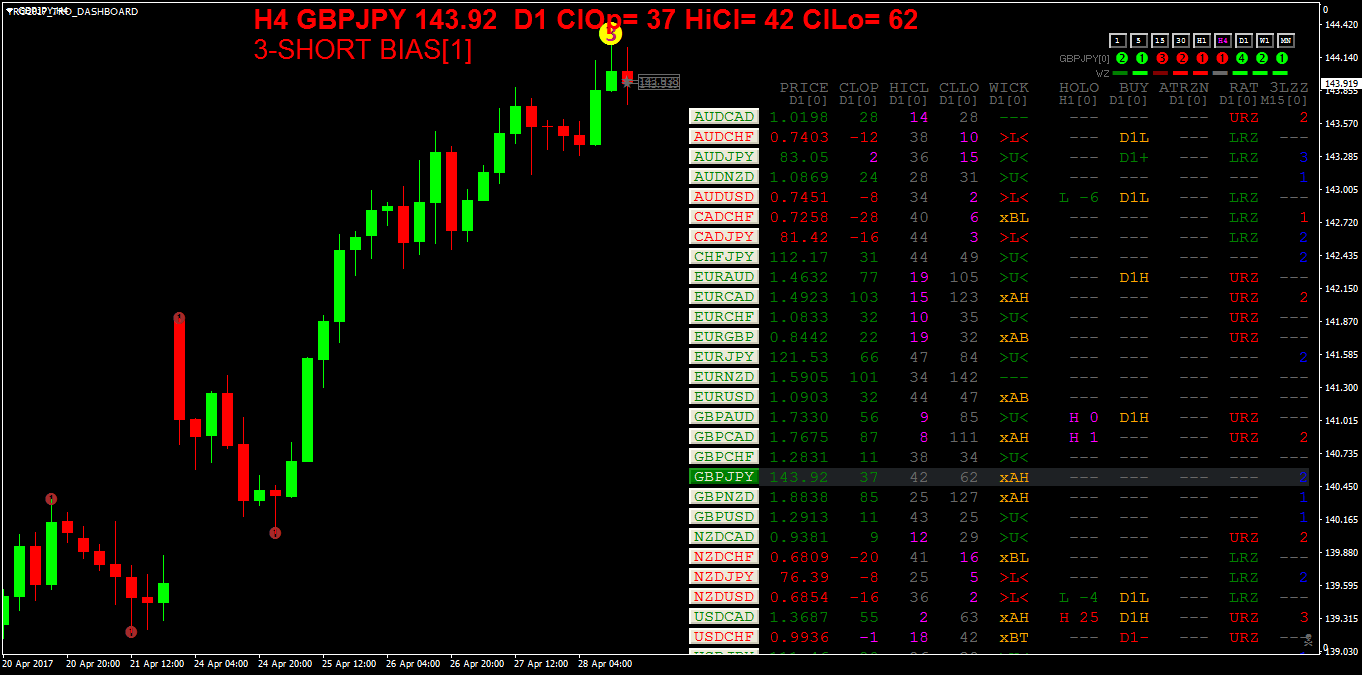This screenshot has height=675, width=1362.
Task: Click green GBPJPY signal circle showing 4 under D1
Action: 1242,58
